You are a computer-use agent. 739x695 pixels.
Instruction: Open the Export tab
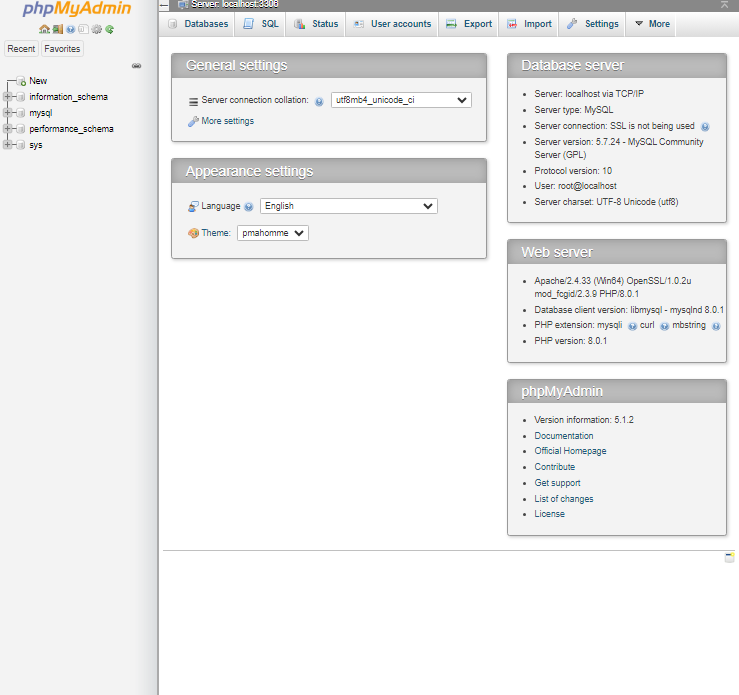tap(469, 24)
